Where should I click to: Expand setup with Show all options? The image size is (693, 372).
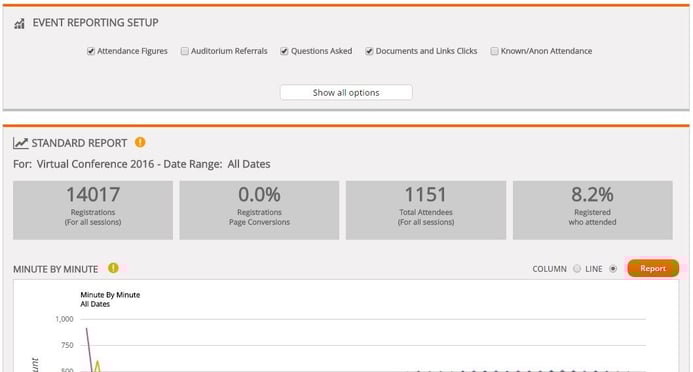click(x=346, y=92)
